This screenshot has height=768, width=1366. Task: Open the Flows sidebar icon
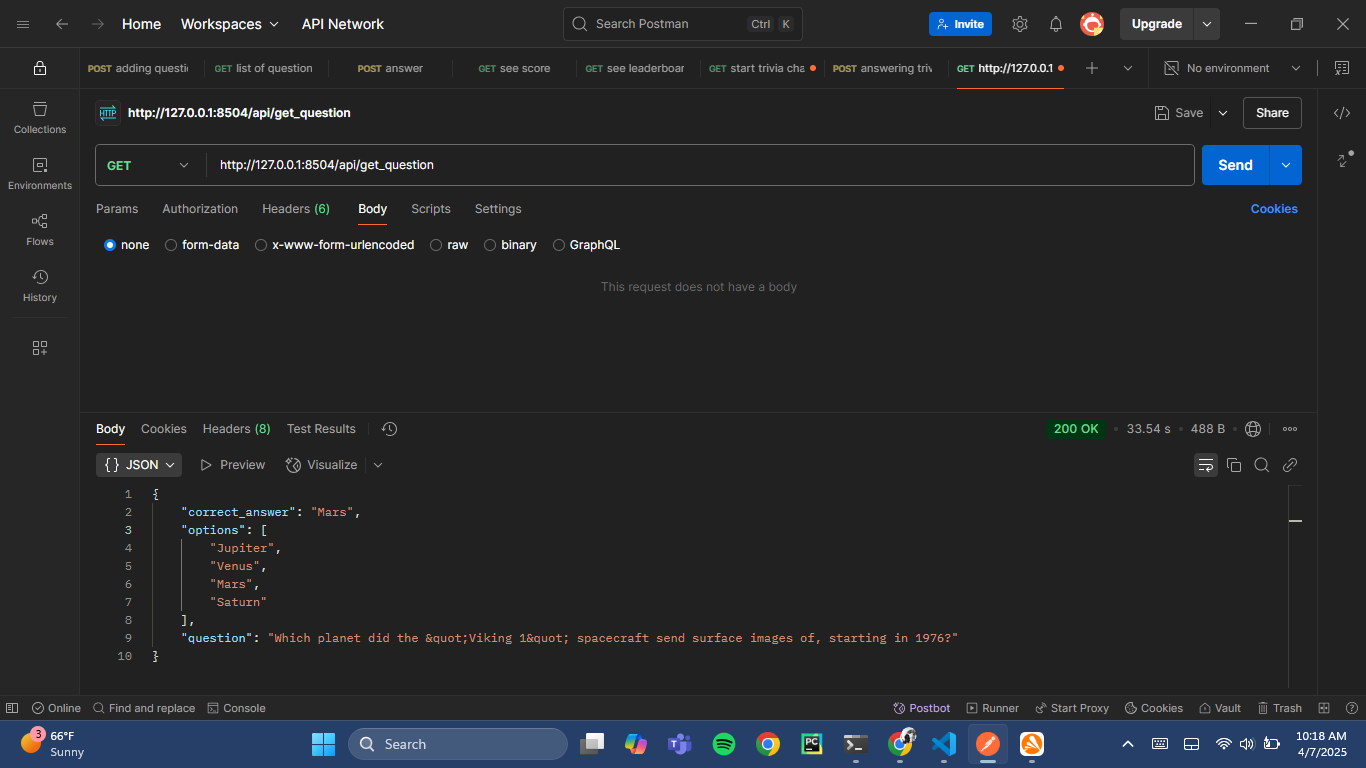40,229
